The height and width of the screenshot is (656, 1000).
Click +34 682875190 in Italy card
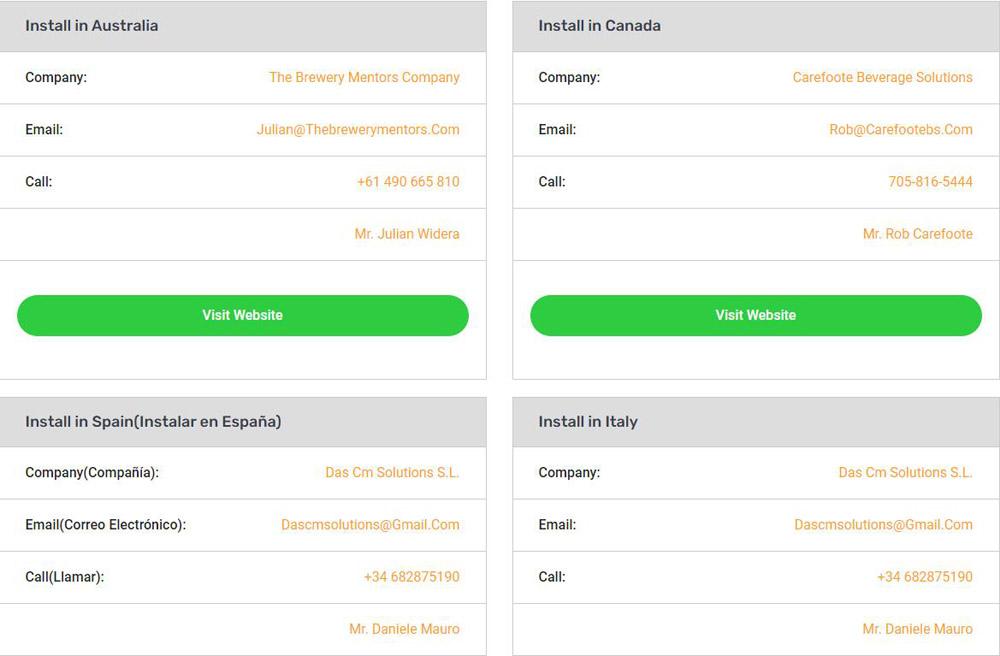[925, 577]
